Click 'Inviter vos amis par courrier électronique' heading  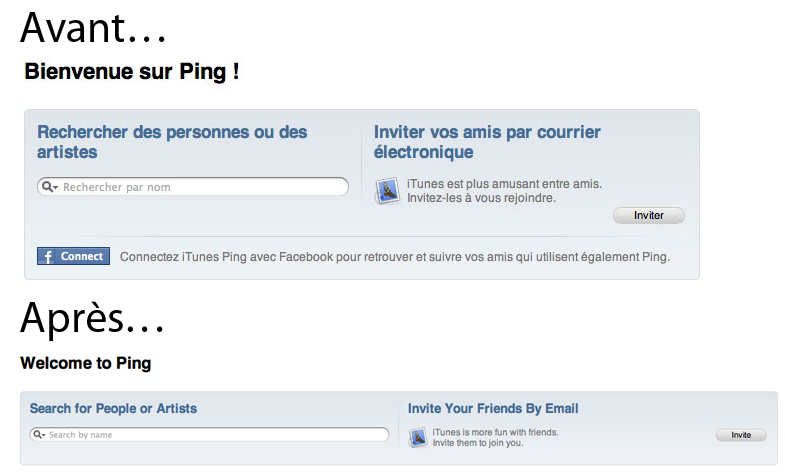487,142
